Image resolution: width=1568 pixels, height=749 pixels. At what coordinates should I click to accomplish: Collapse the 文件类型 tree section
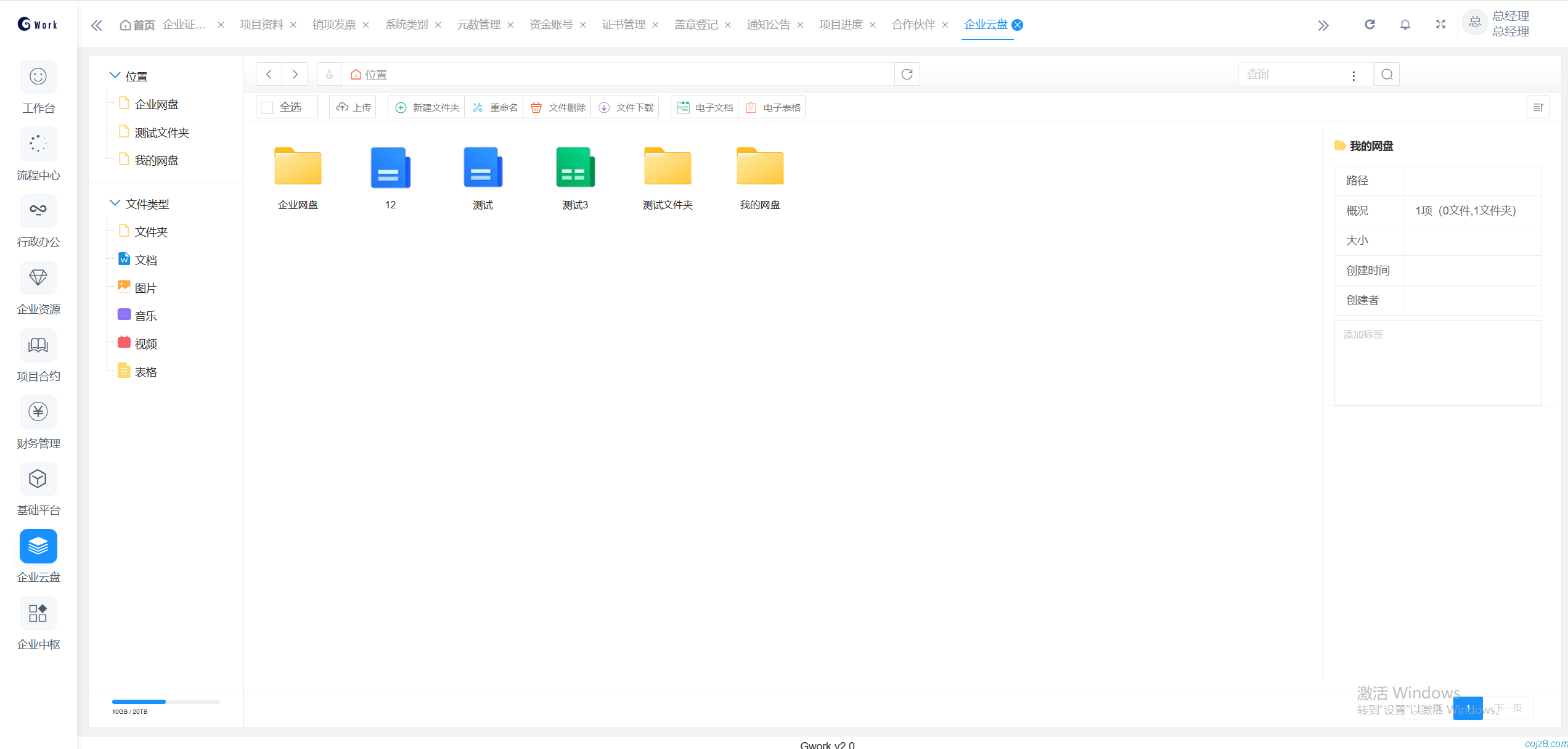tap(115, 203)
